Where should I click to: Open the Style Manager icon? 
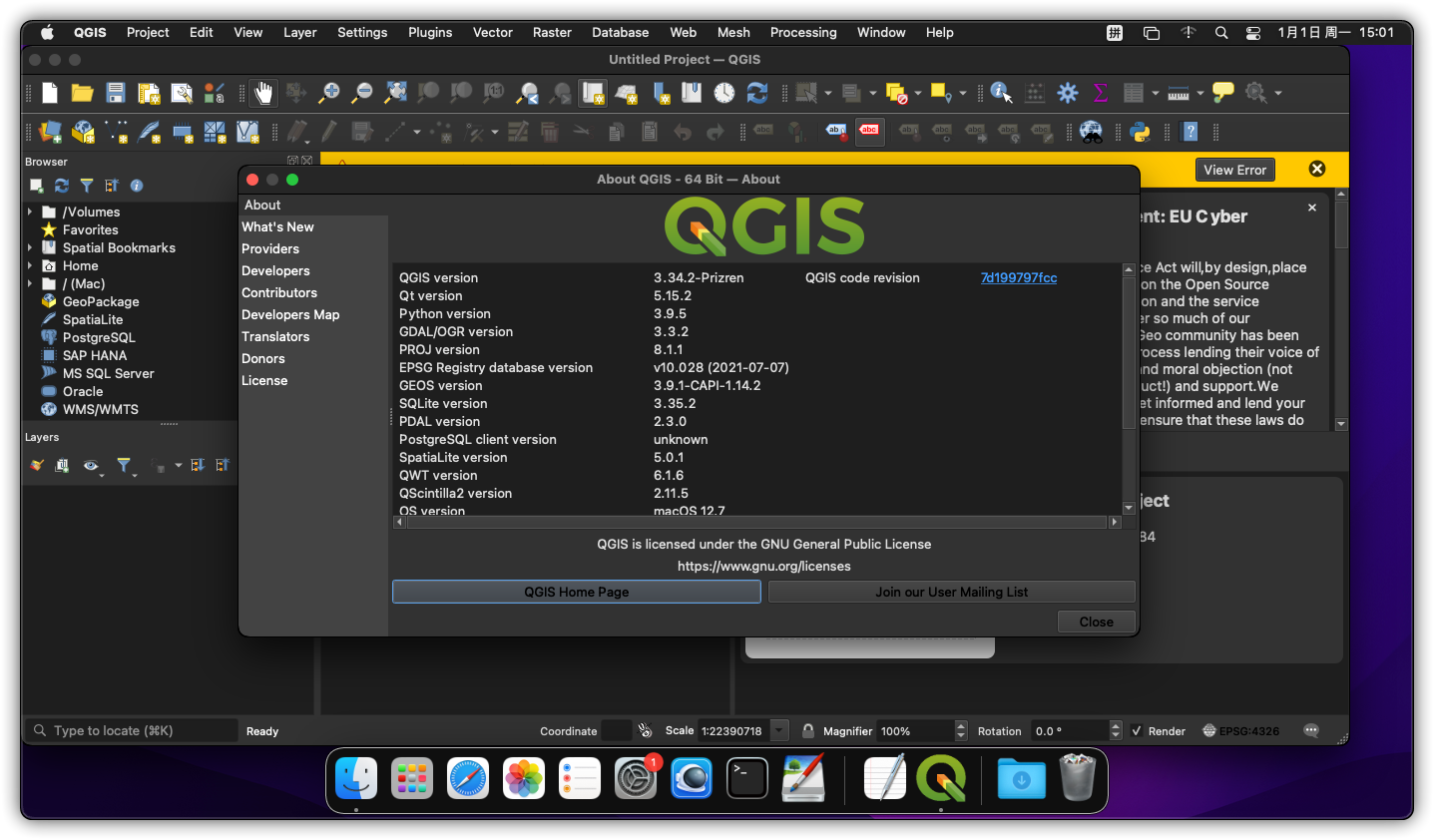click(x=214, y=94)
